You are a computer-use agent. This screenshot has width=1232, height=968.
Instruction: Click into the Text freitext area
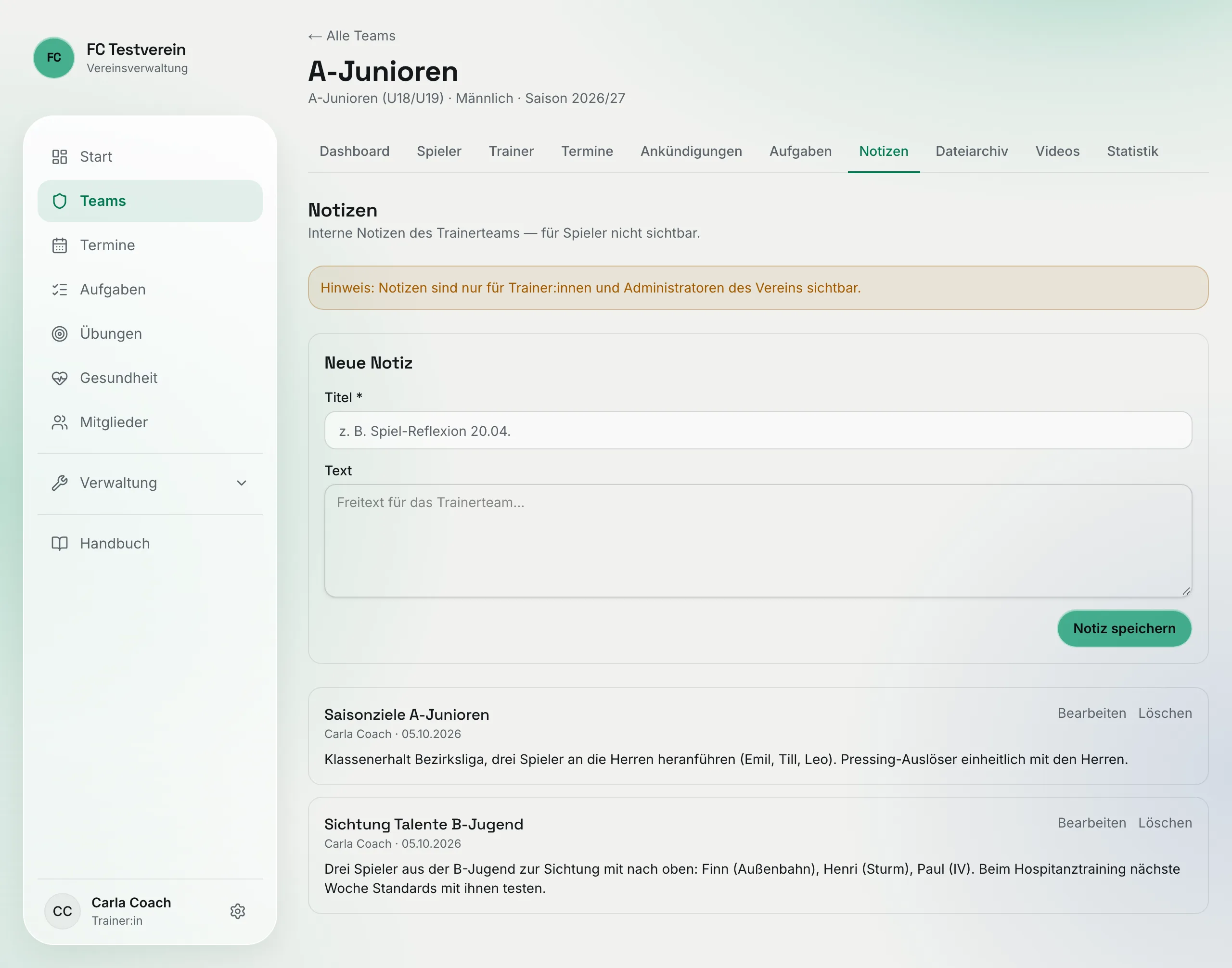click(758, 540)
